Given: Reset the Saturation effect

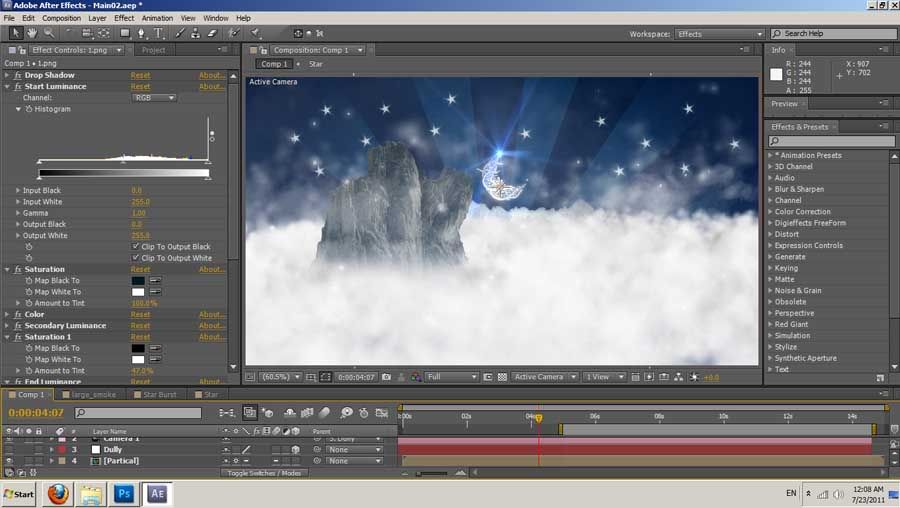Looking at the screenshot, I should point(140,269).
